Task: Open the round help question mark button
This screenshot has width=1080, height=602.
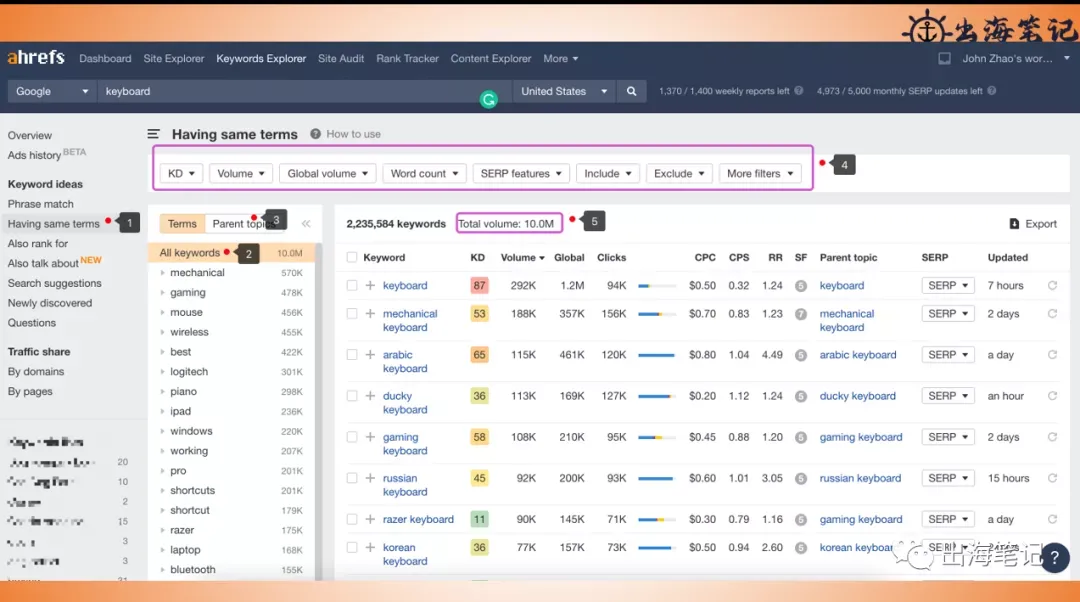Action: point(1055,558)
